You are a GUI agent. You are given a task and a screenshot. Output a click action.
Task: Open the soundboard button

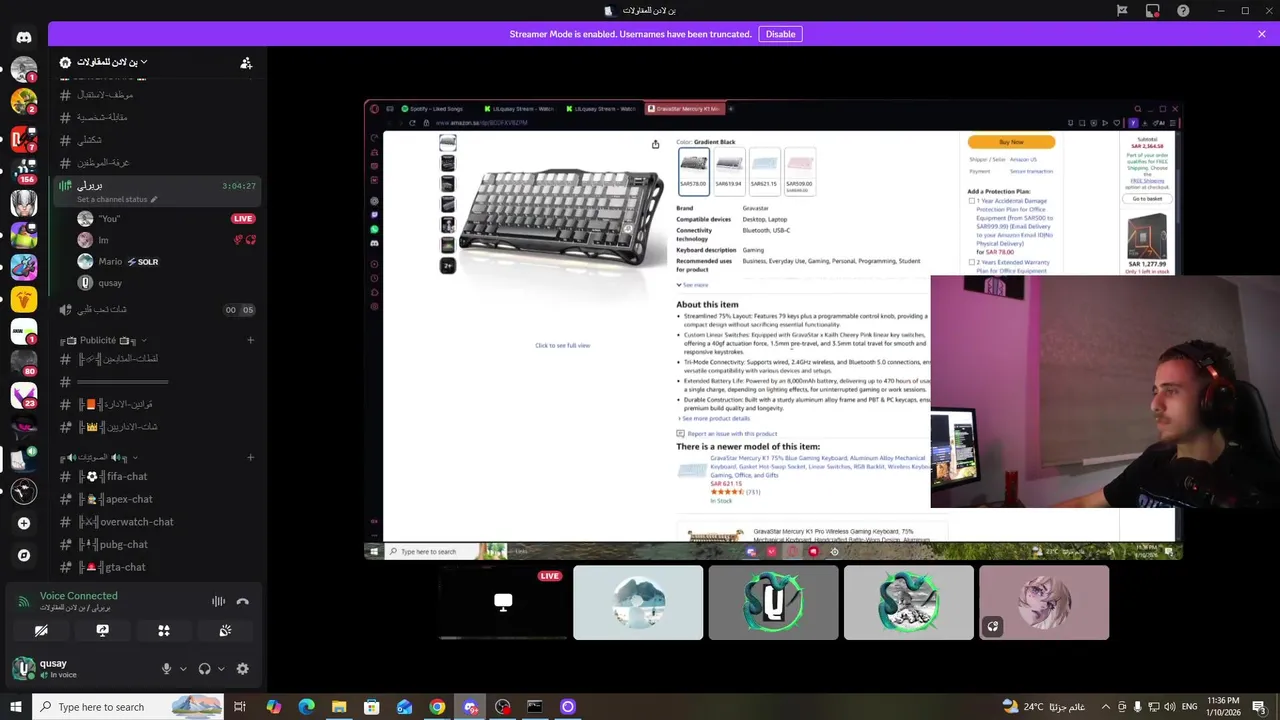point(225,631)
